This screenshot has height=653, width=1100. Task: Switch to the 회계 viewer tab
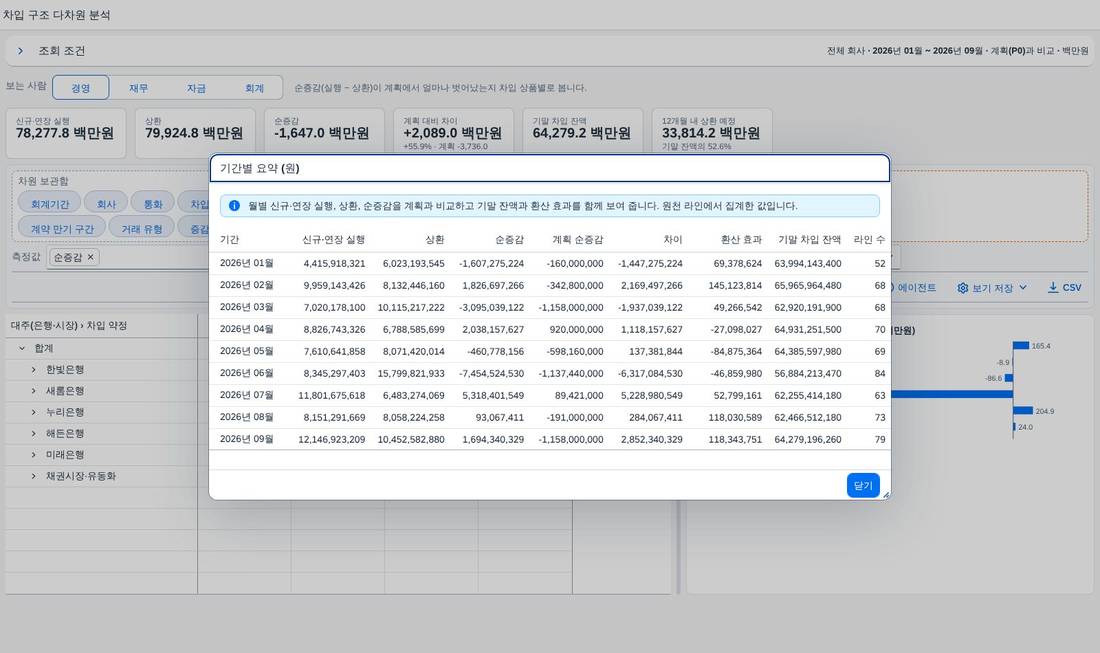point(254,88)
